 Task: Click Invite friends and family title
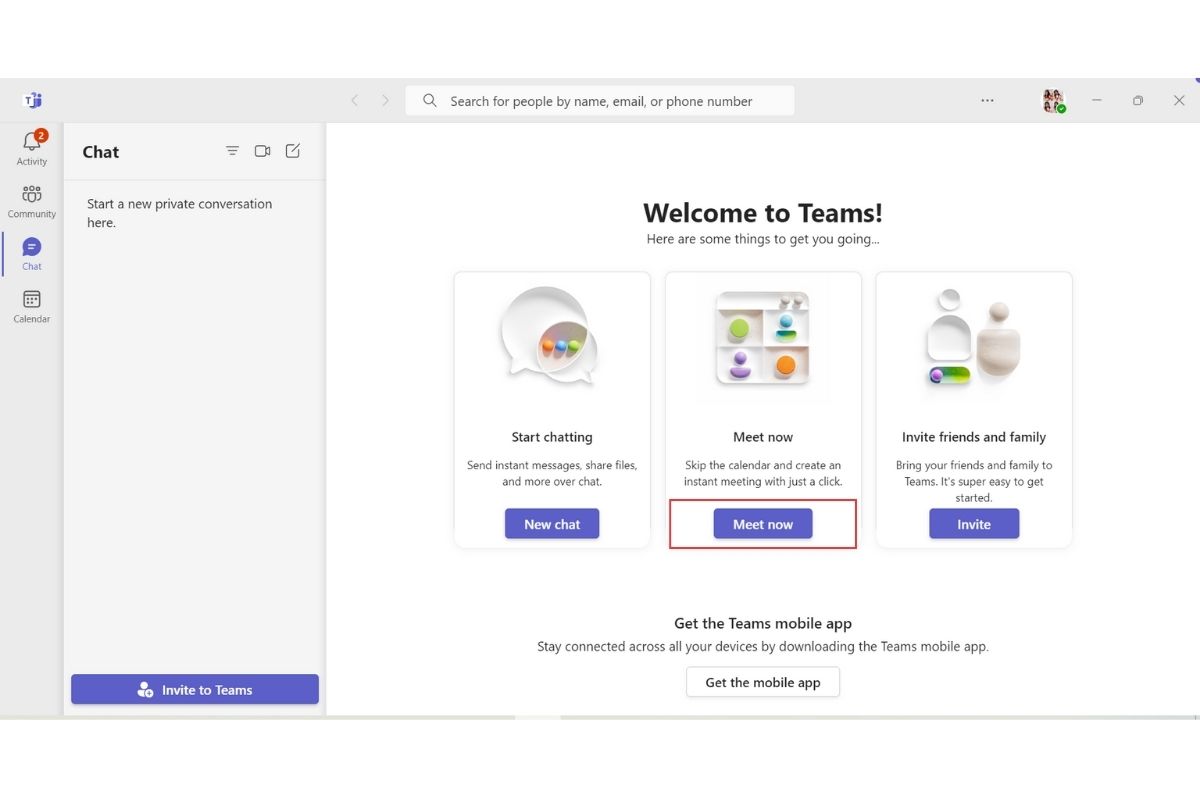[974, 437]
